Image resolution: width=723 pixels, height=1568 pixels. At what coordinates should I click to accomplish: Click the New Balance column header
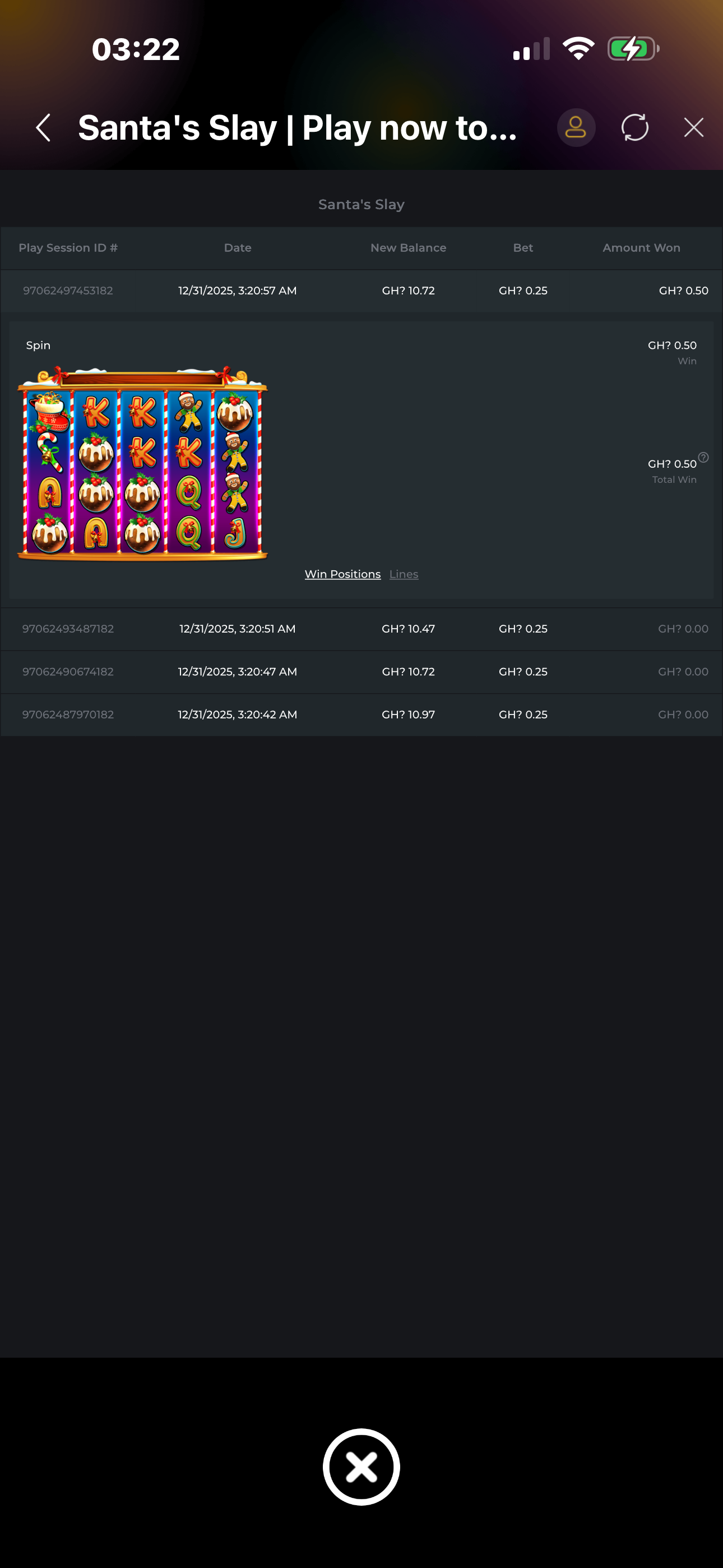point(408,248)
